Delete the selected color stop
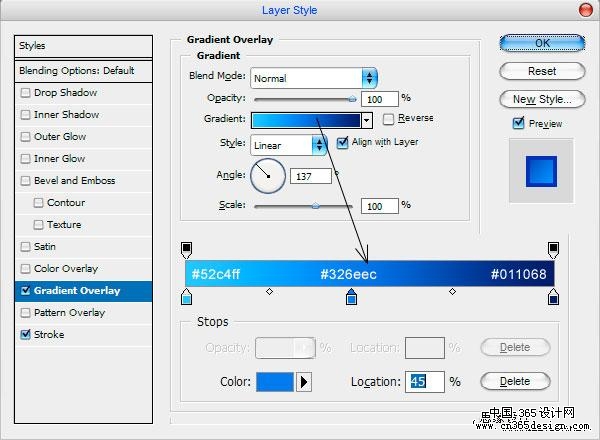The image size is (600, 440). [515, 381]
